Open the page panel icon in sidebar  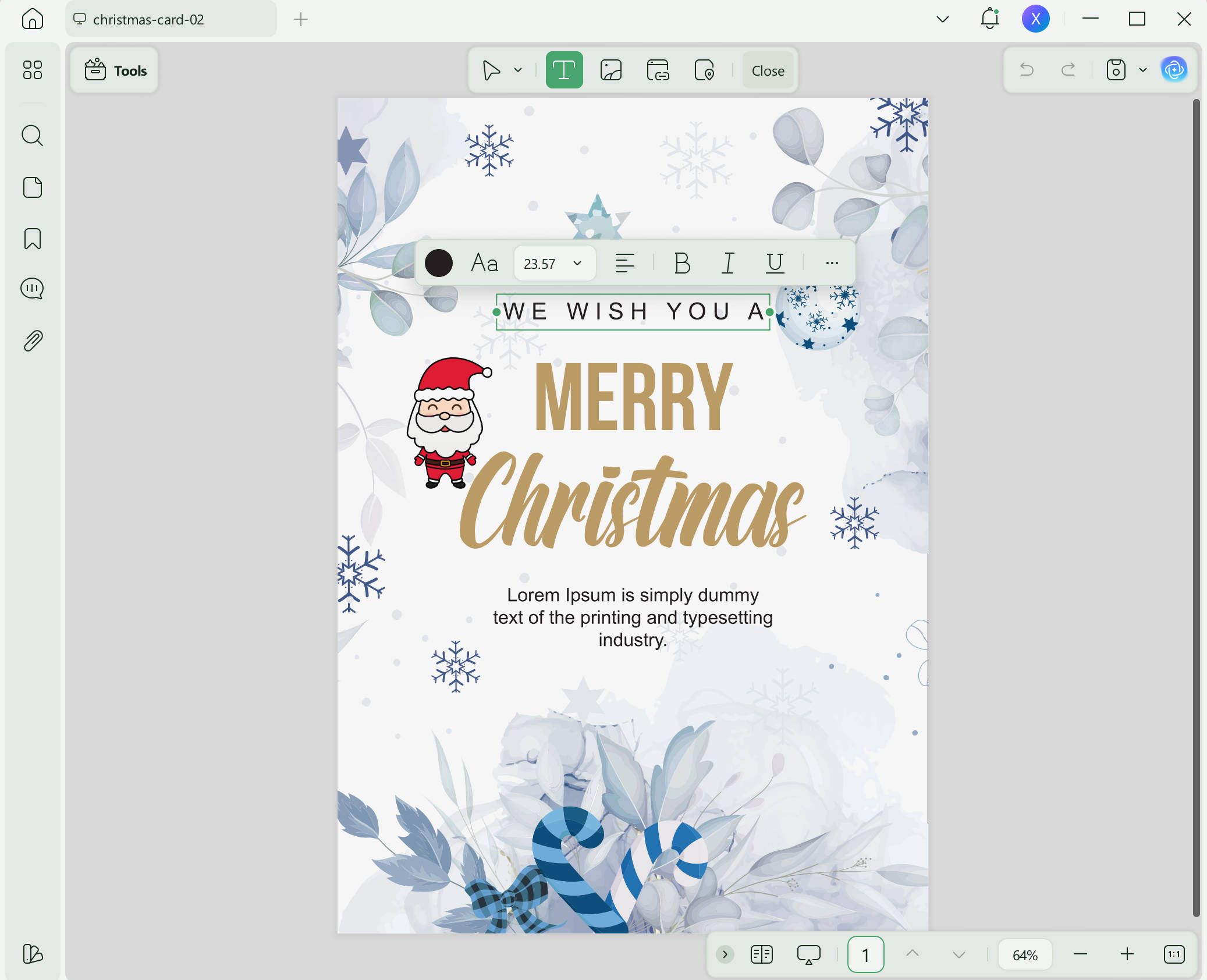(32, 187)
